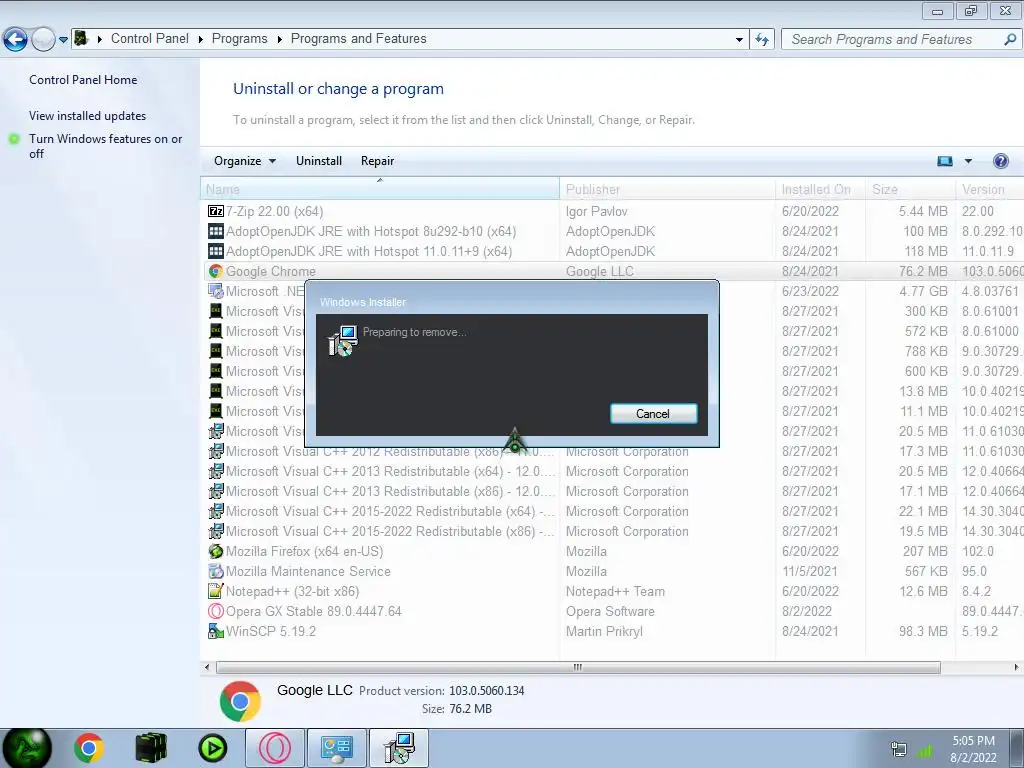Click the Uninstall toolbar button
This screenshot has width=1024, height=768.
(x=319, y=161)
